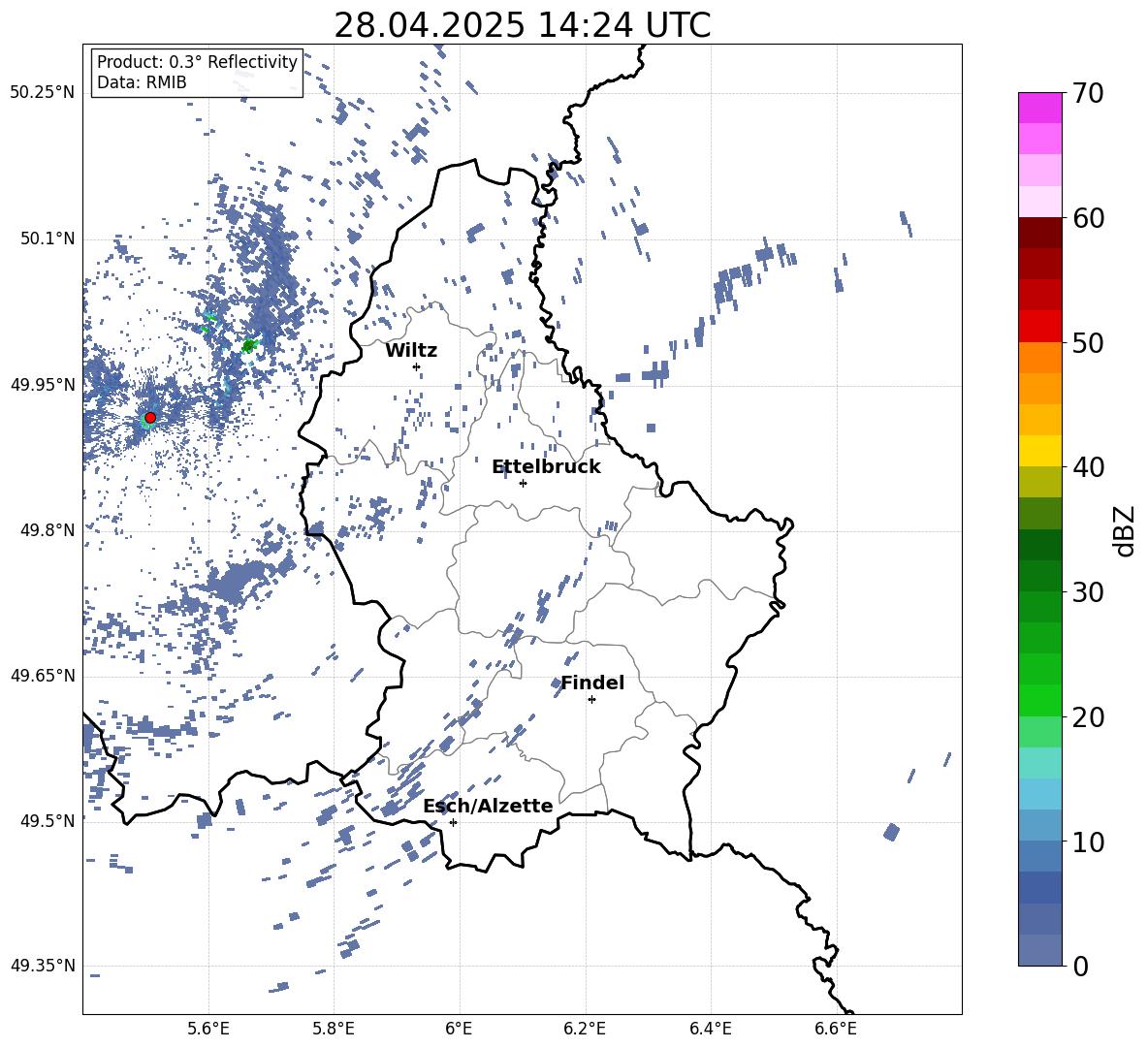Image resolution: width=1148 pixels, height=1048 pixels.
Task: Click the Data: RMIB text
Action: [142, 82]
